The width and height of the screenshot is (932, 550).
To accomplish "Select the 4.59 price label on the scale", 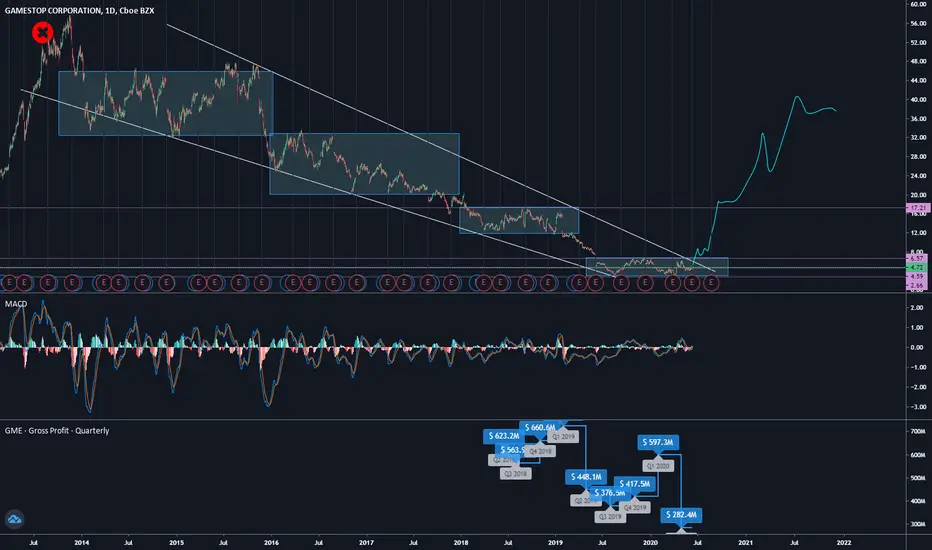I will point(918,276).
